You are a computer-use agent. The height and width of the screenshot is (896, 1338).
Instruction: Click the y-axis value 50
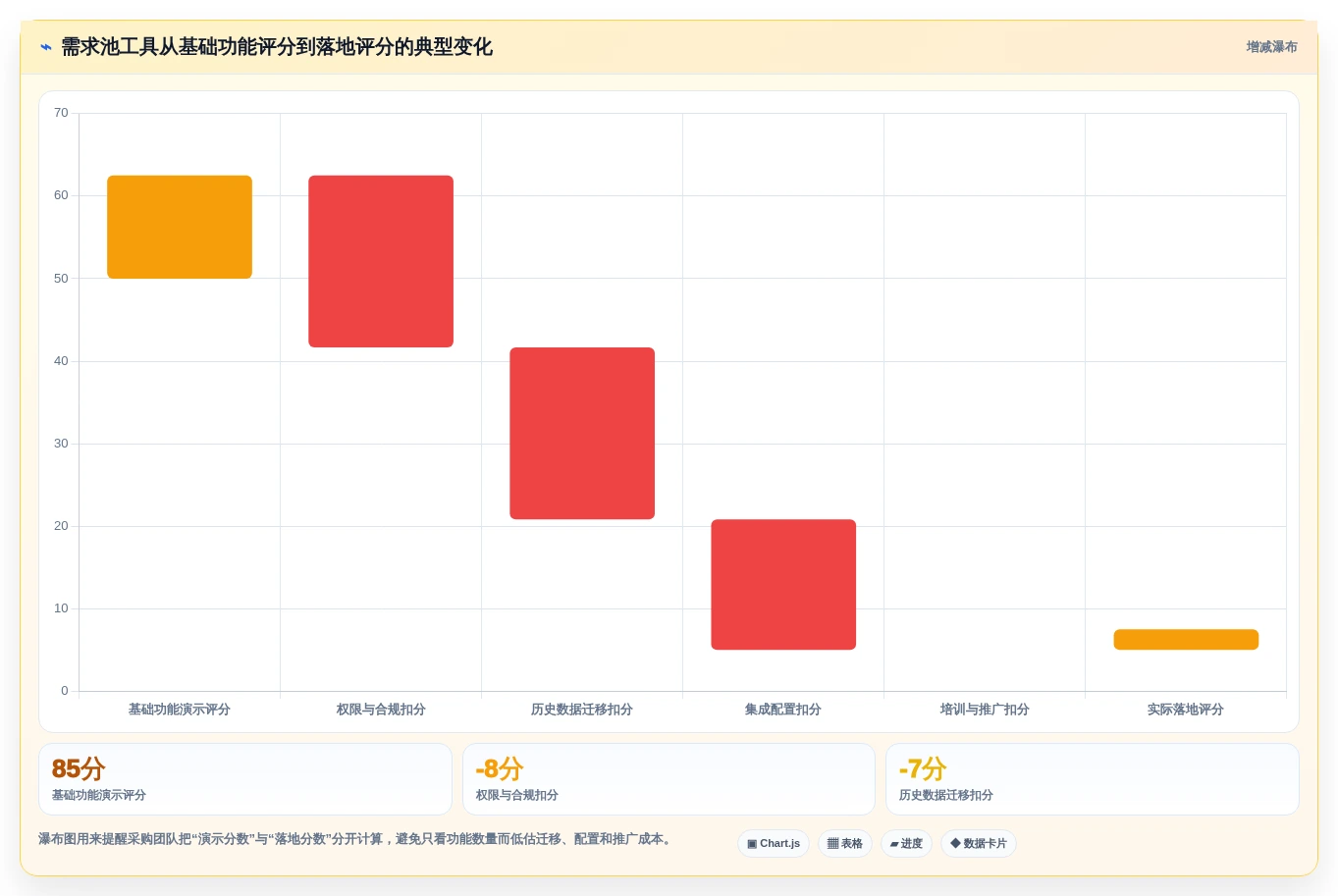[x=61, y=279]
